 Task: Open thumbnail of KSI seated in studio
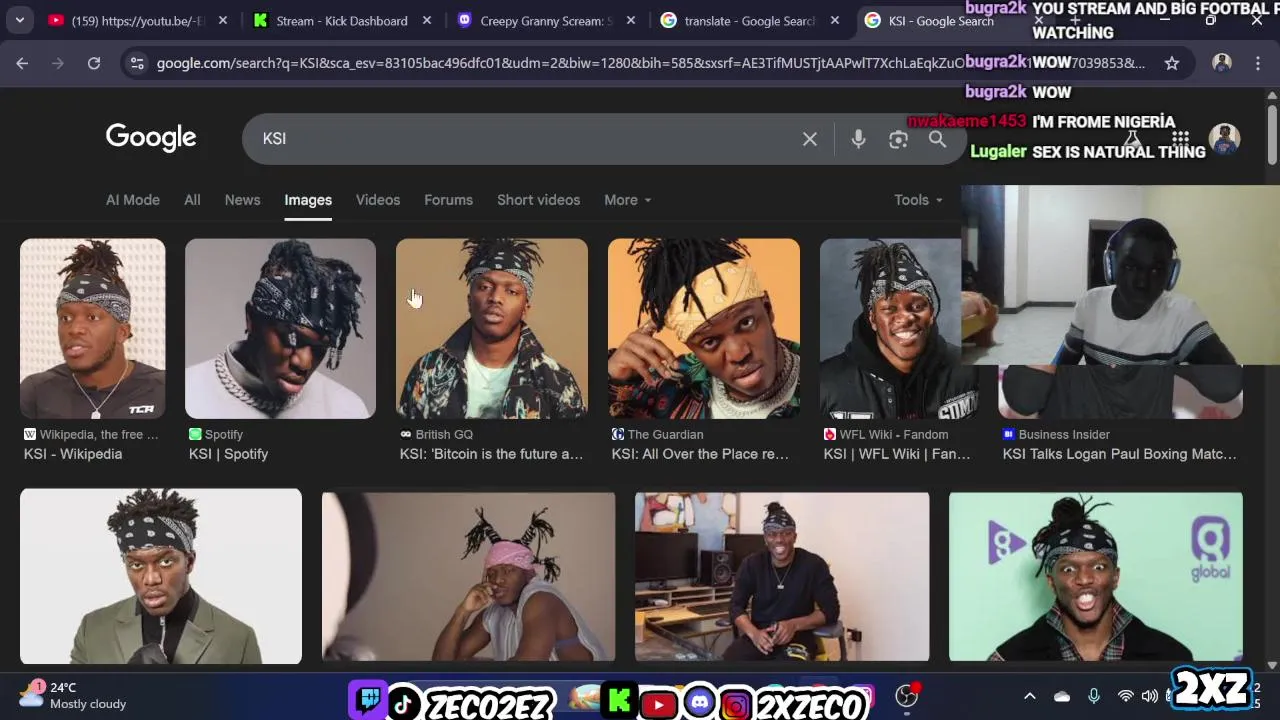(782, 576)
